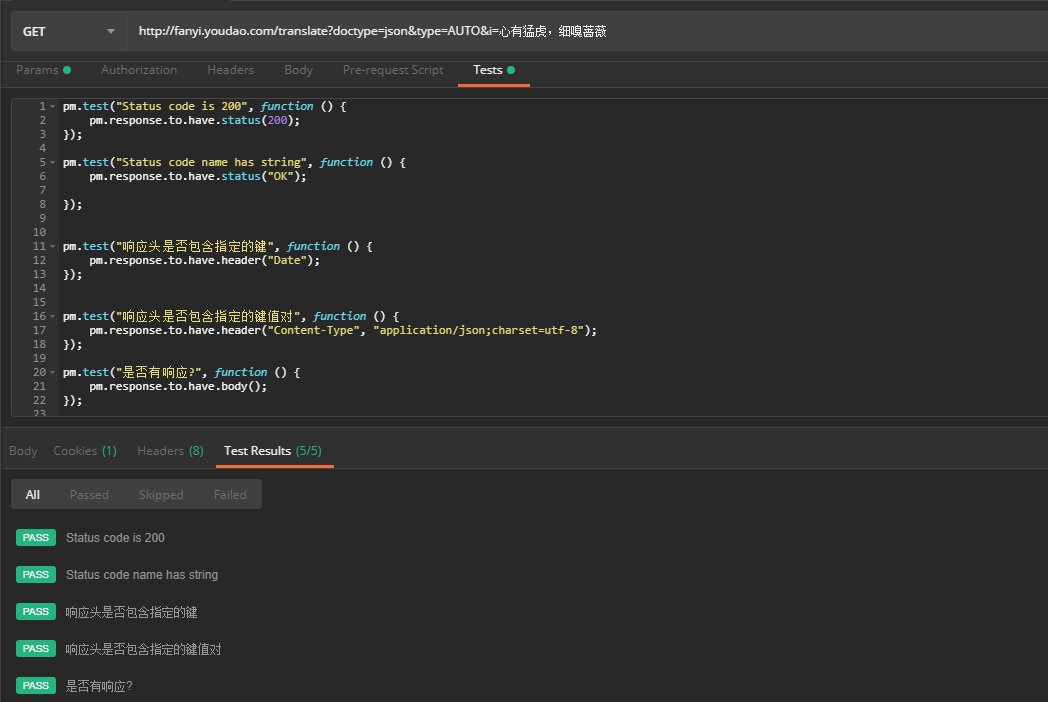
Task: Click the request URL input field
Action: 587,31
